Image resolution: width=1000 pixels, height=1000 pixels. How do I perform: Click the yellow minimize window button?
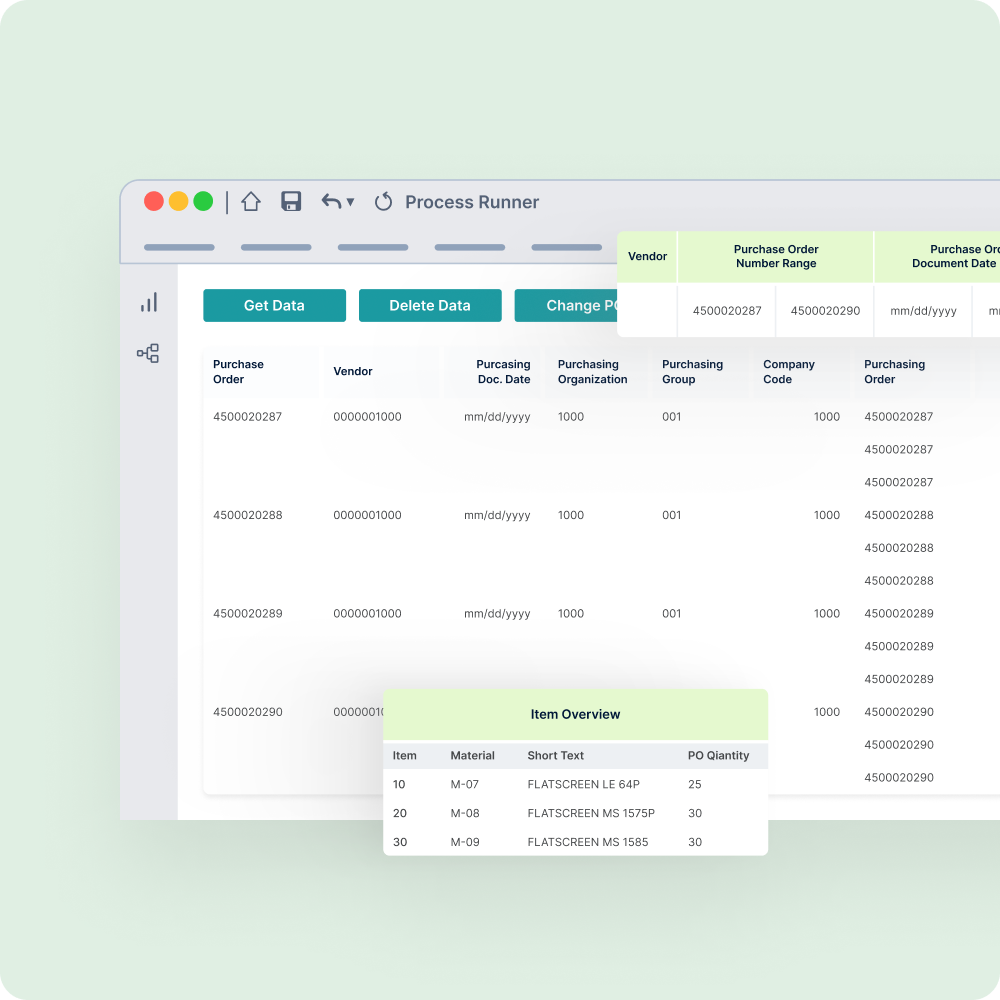(179, 201)
